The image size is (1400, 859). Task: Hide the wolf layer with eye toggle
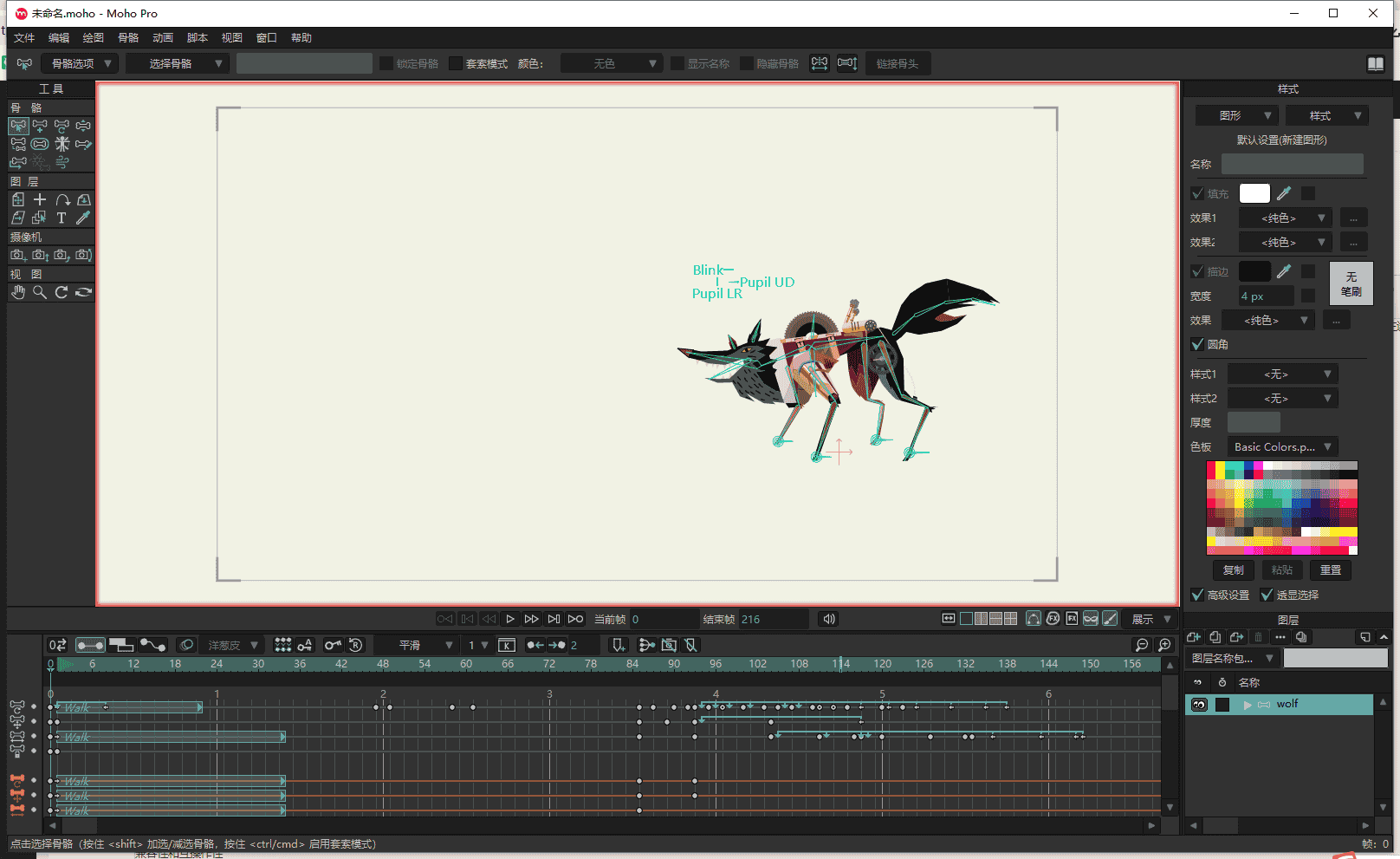pyautogui.click(x=1199, y=705)
